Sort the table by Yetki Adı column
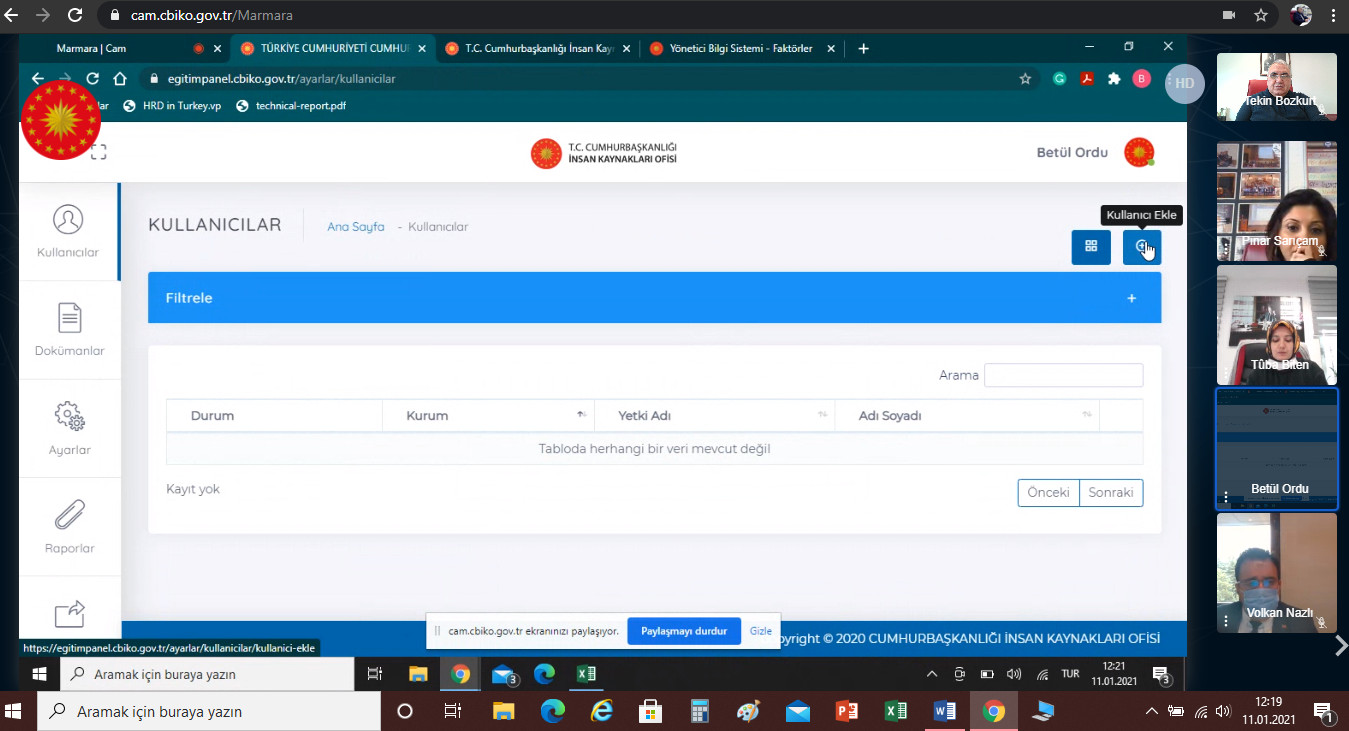This screenshot has height=731, width=1349. coord(714,415)
